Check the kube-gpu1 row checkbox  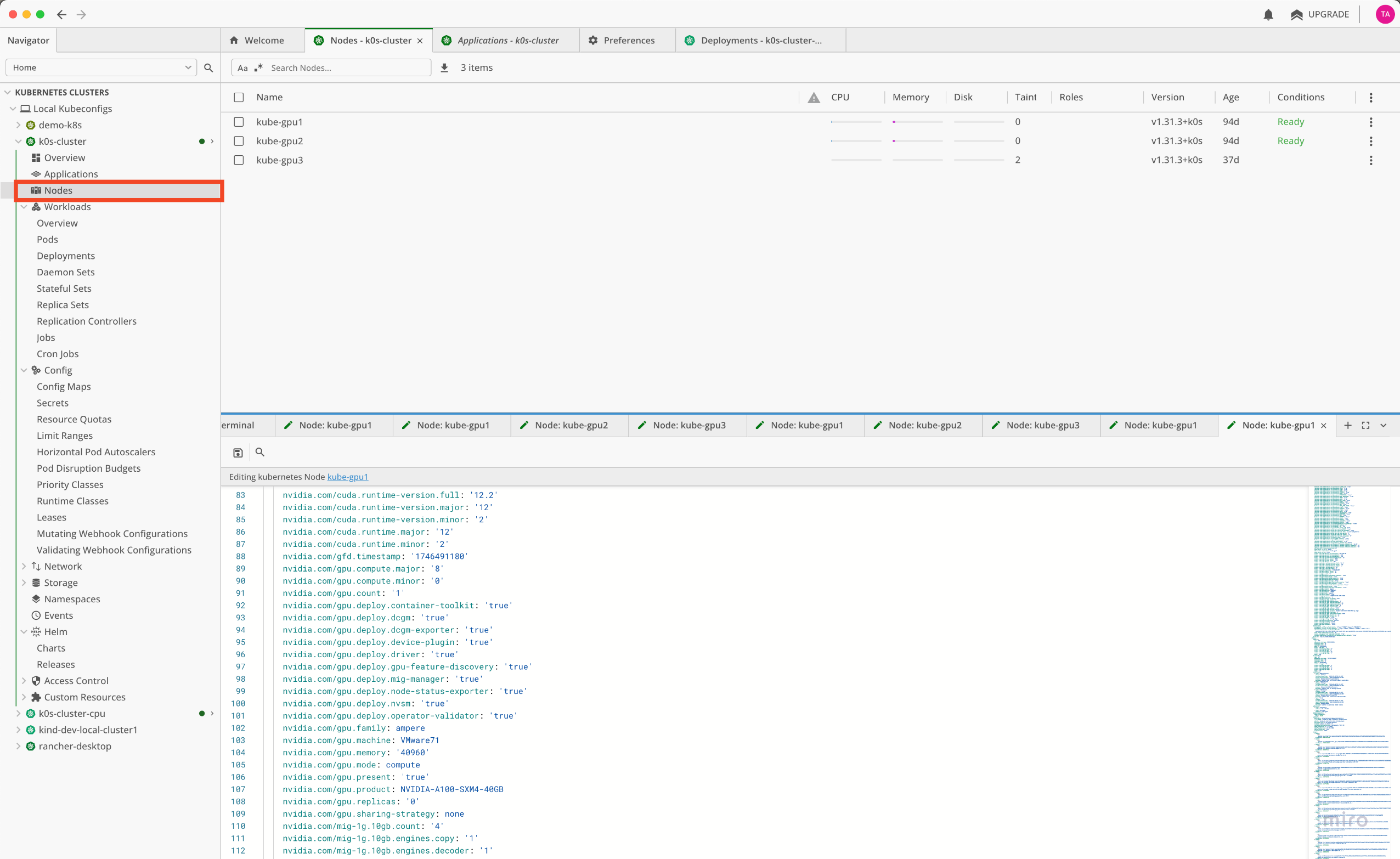[x=239, y=122]
